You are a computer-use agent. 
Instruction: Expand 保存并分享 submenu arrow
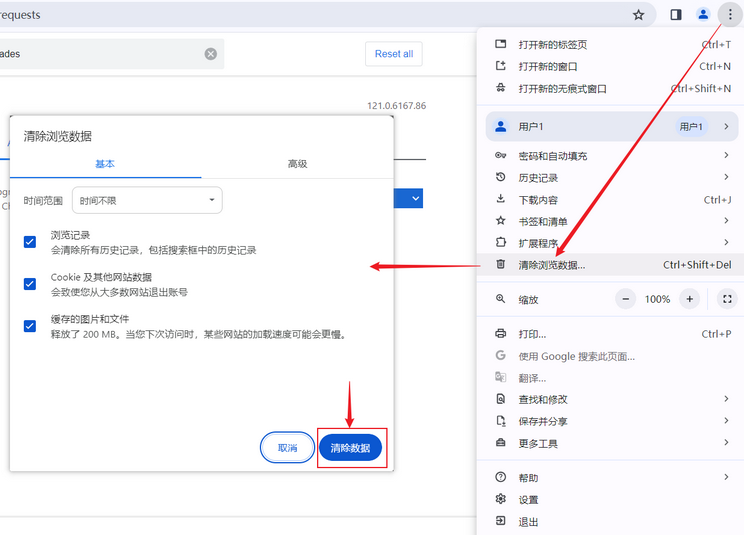[726, 421]
